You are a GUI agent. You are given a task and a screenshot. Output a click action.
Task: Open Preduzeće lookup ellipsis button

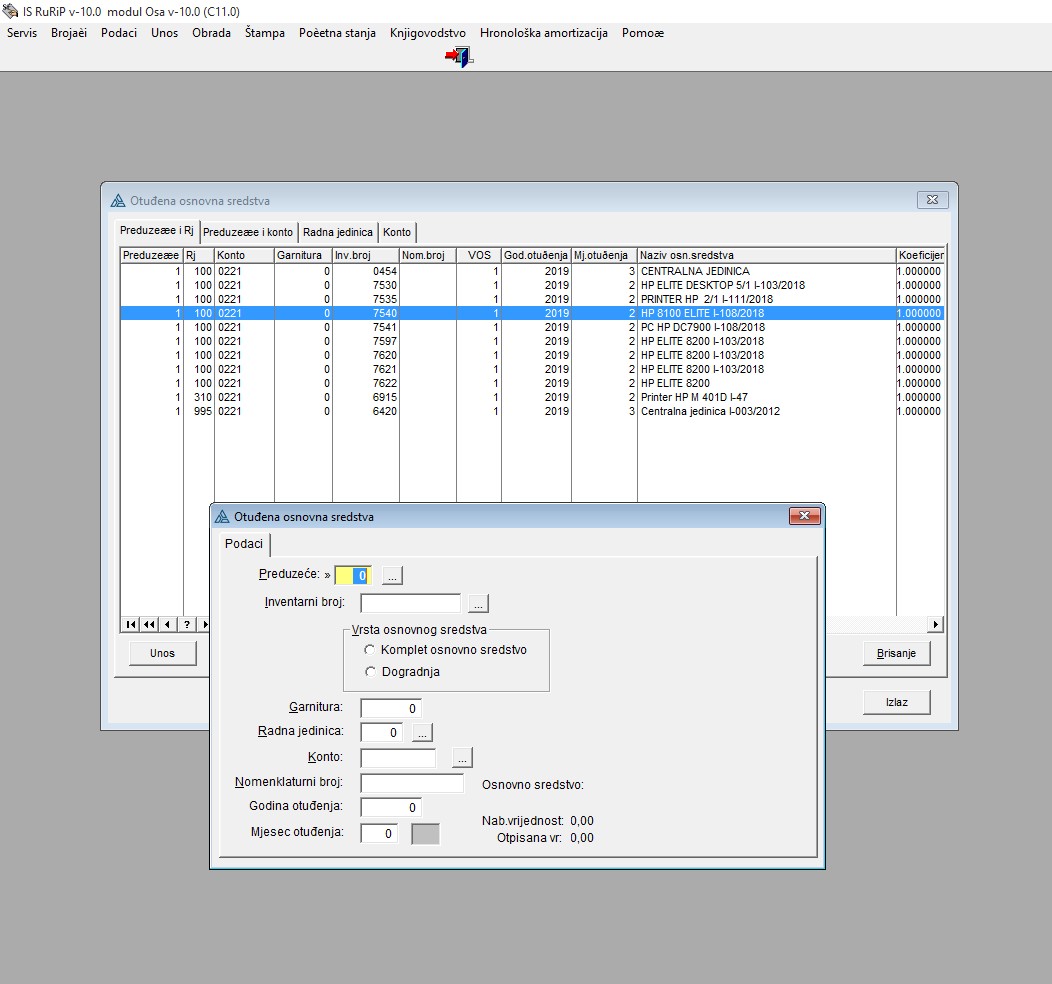[x=392, y=576]
